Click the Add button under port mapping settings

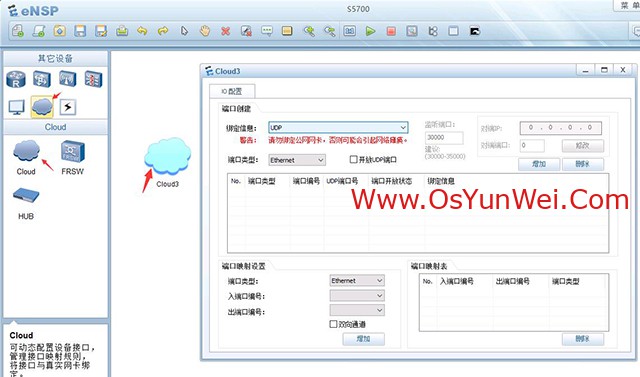[363, 339]
